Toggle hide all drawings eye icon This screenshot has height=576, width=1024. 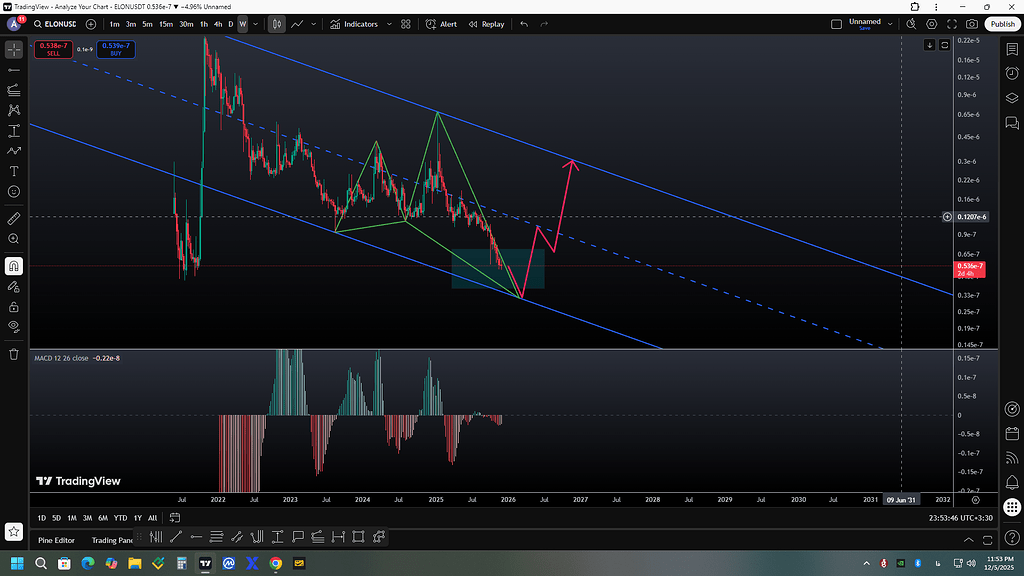point(14,326)
